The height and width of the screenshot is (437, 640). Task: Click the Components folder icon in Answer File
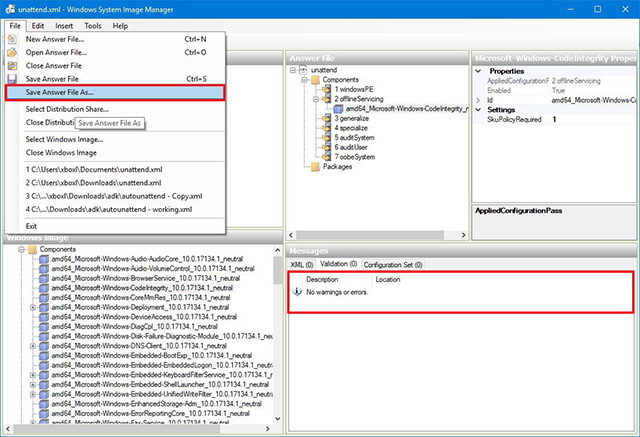[315, 80]
